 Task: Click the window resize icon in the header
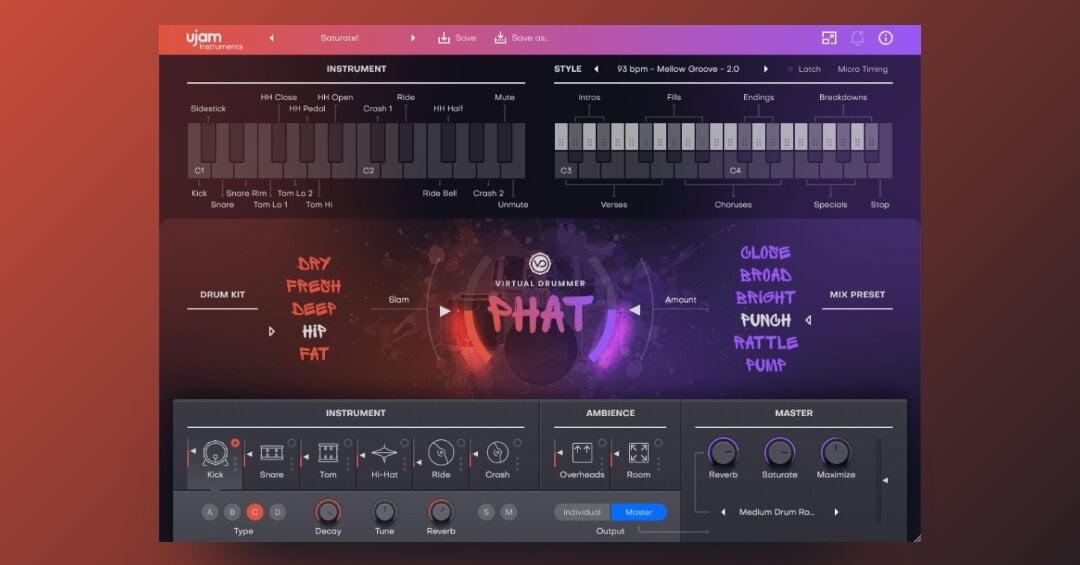[829, 39]
